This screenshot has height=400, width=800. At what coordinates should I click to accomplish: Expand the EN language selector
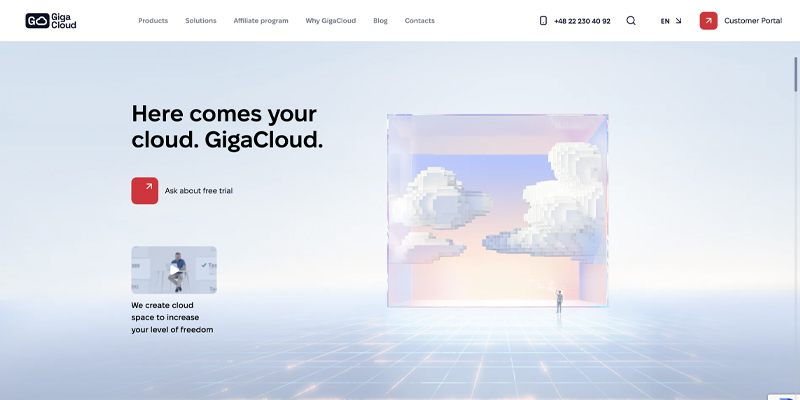click(671, 20)
